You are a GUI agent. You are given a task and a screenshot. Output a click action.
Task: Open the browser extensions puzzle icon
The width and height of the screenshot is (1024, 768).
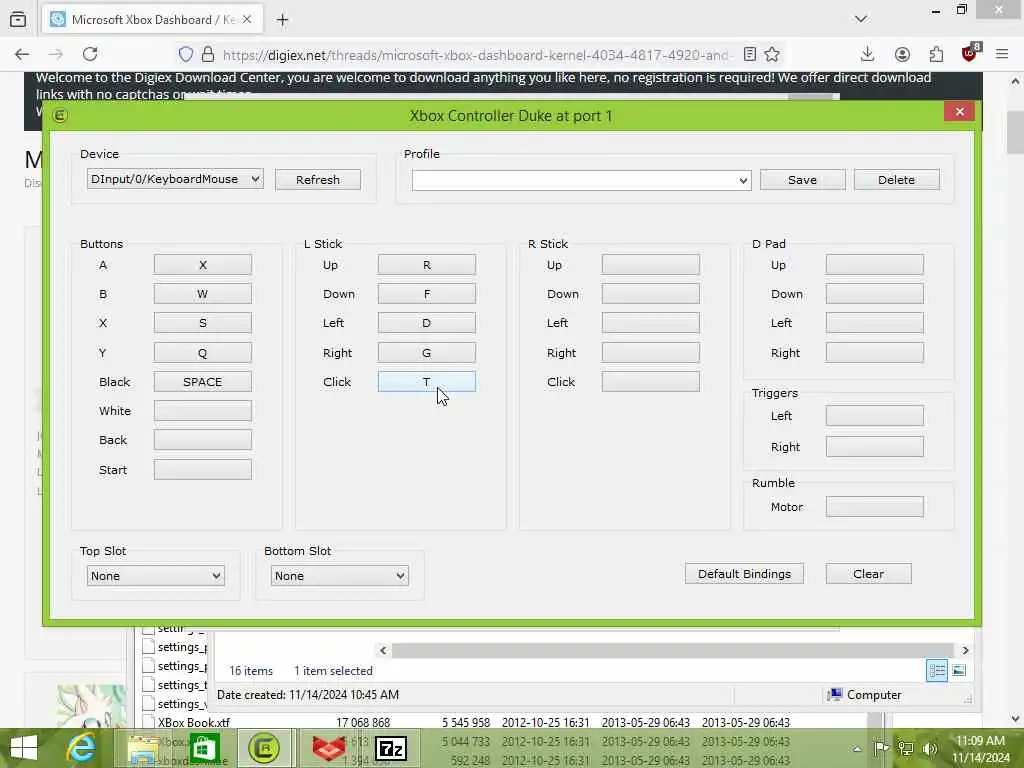(936, 54)
